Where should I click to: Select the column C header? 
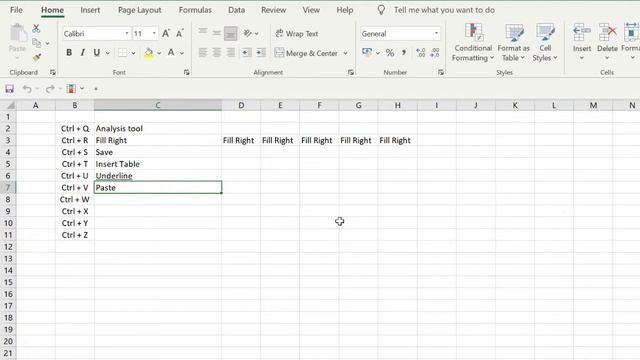click(158, 105)
